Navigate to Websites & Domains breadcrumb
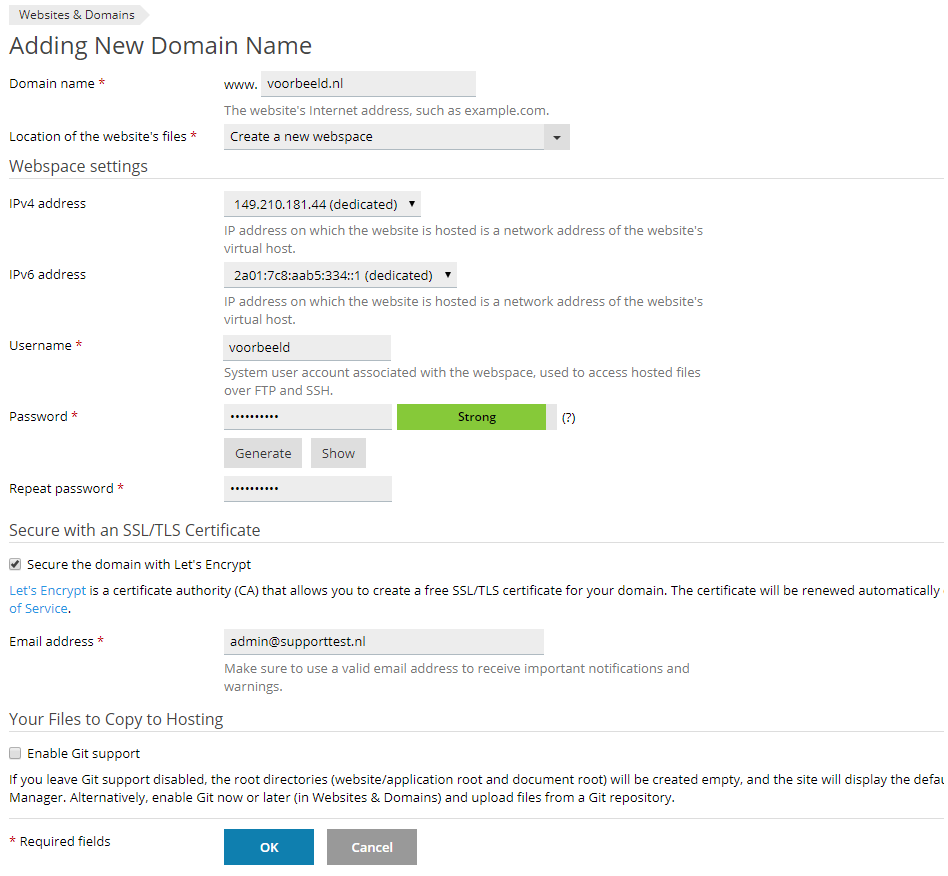This screenshot has height=876, width=948. [x=76, y=14]
